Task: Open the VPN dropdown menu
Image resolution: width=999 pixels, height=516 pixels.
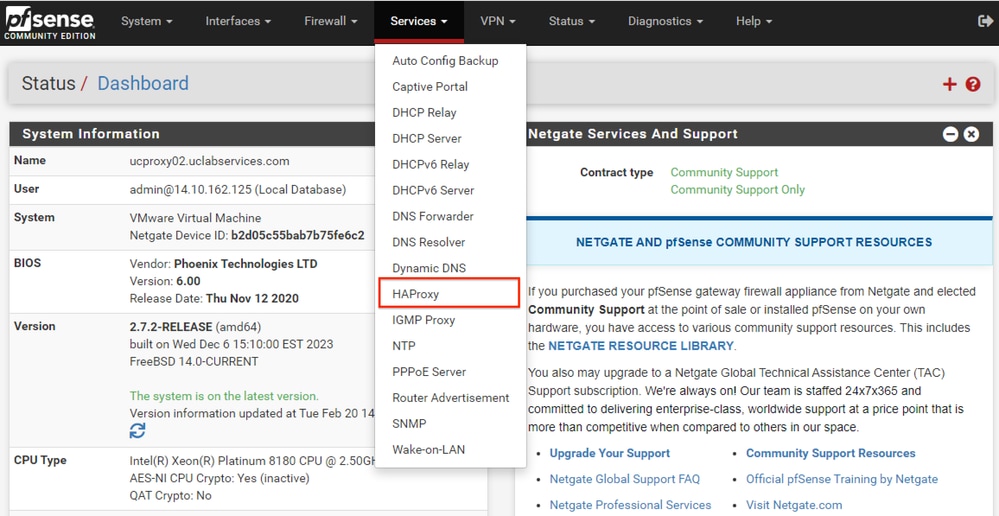Action: (498, 21)
